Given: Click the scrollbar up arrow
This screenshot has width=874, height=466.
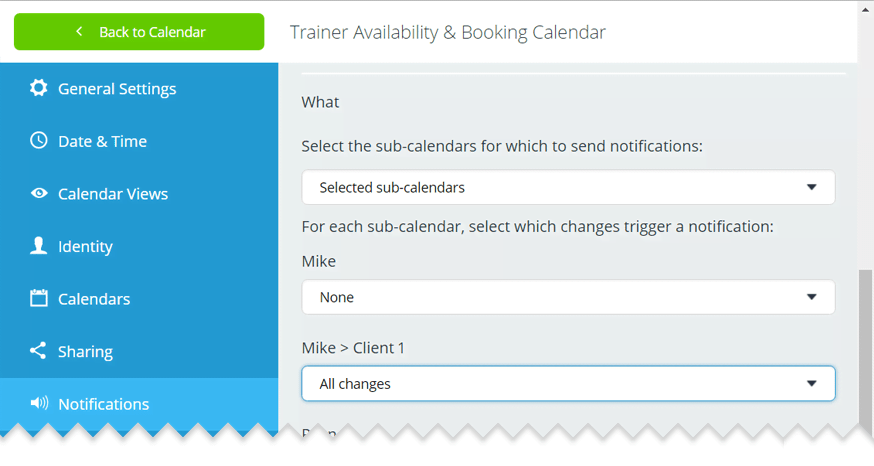Looking at the screenshot, I should point(865,9).
